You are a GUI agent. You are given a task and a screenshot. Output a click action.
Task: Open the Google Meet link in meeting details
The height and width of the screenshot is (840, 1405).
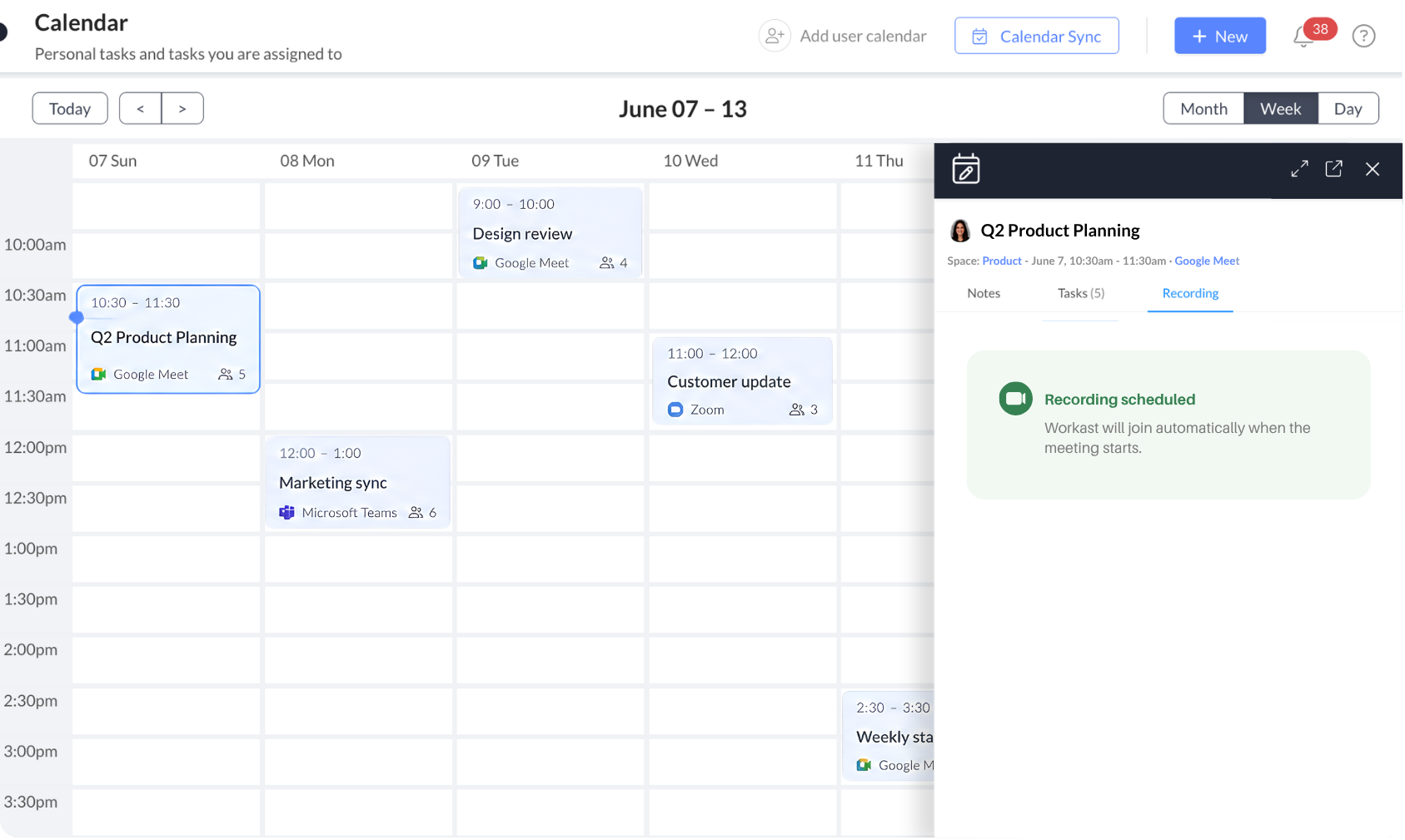pos(1207,261)
